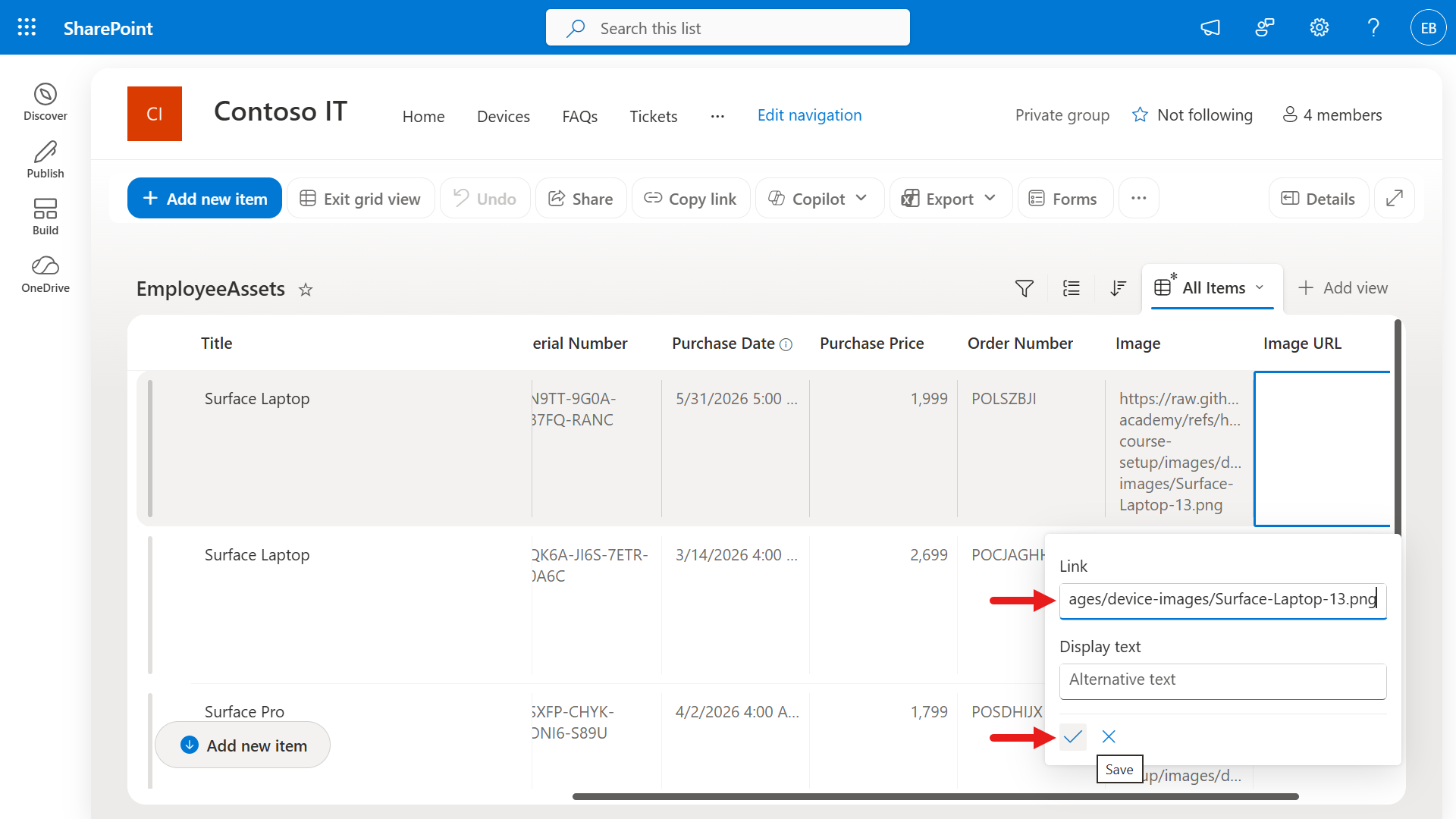The width and height of the screenshot is (1456, 819).
Task: Open the EB account profile avatar
Action: pos(1429,28)
